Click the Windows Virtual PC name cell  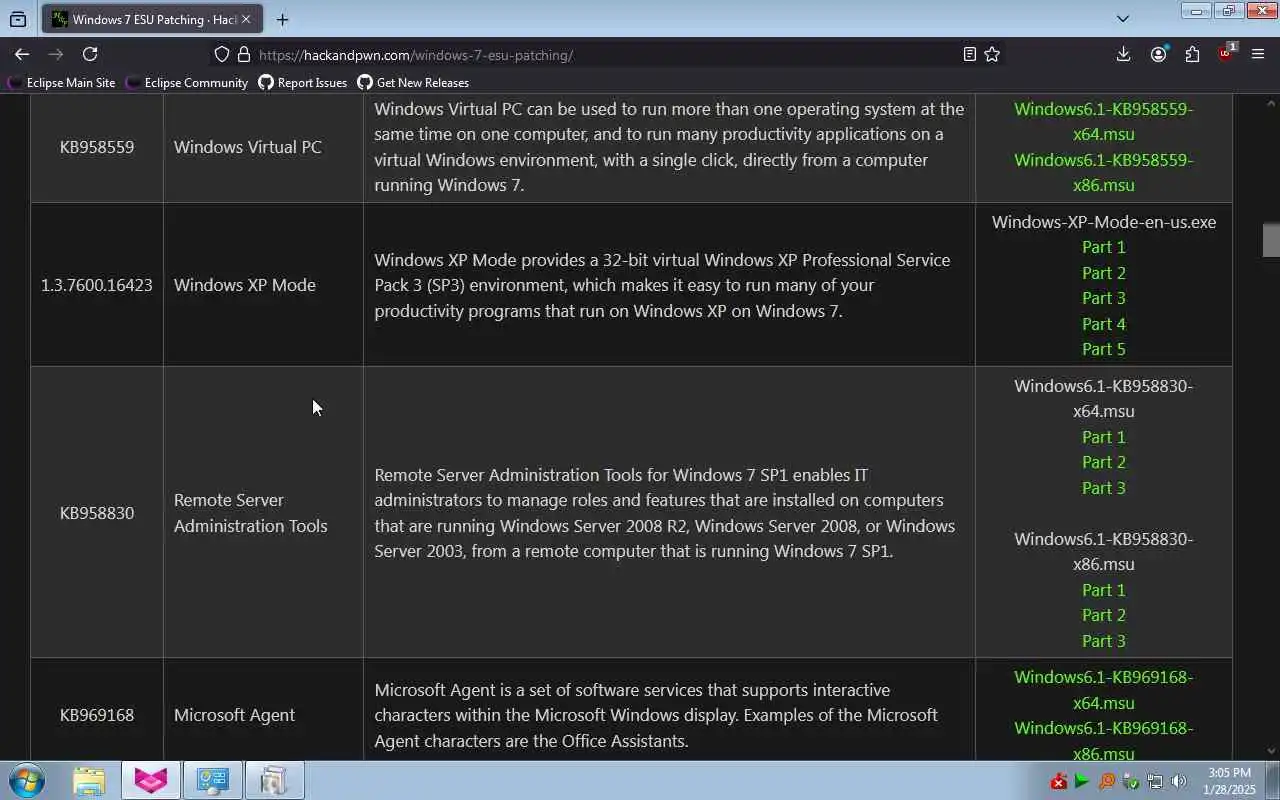263,147
